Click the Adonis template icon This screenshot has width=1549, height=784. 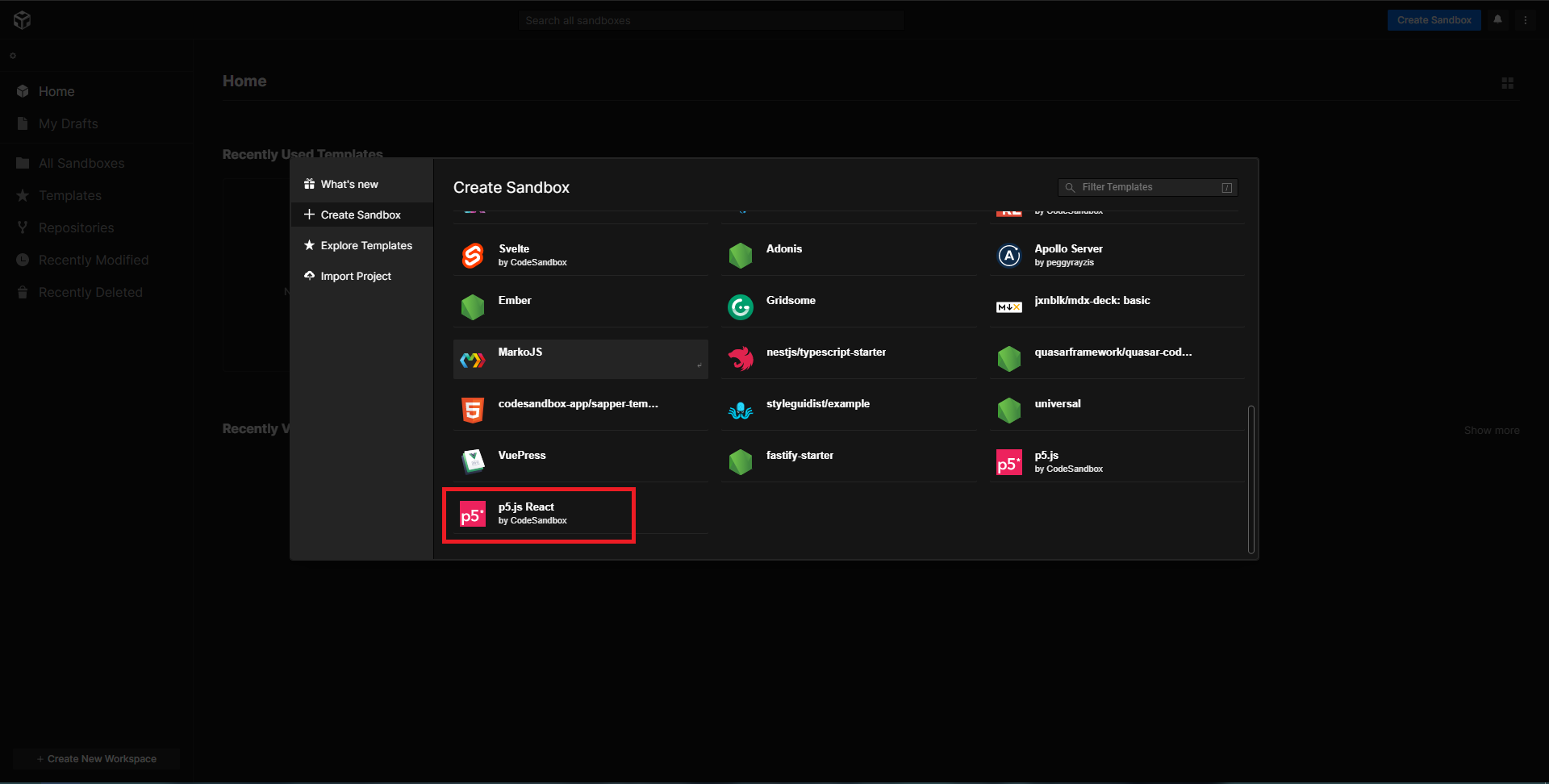click(x=741, y=256)
